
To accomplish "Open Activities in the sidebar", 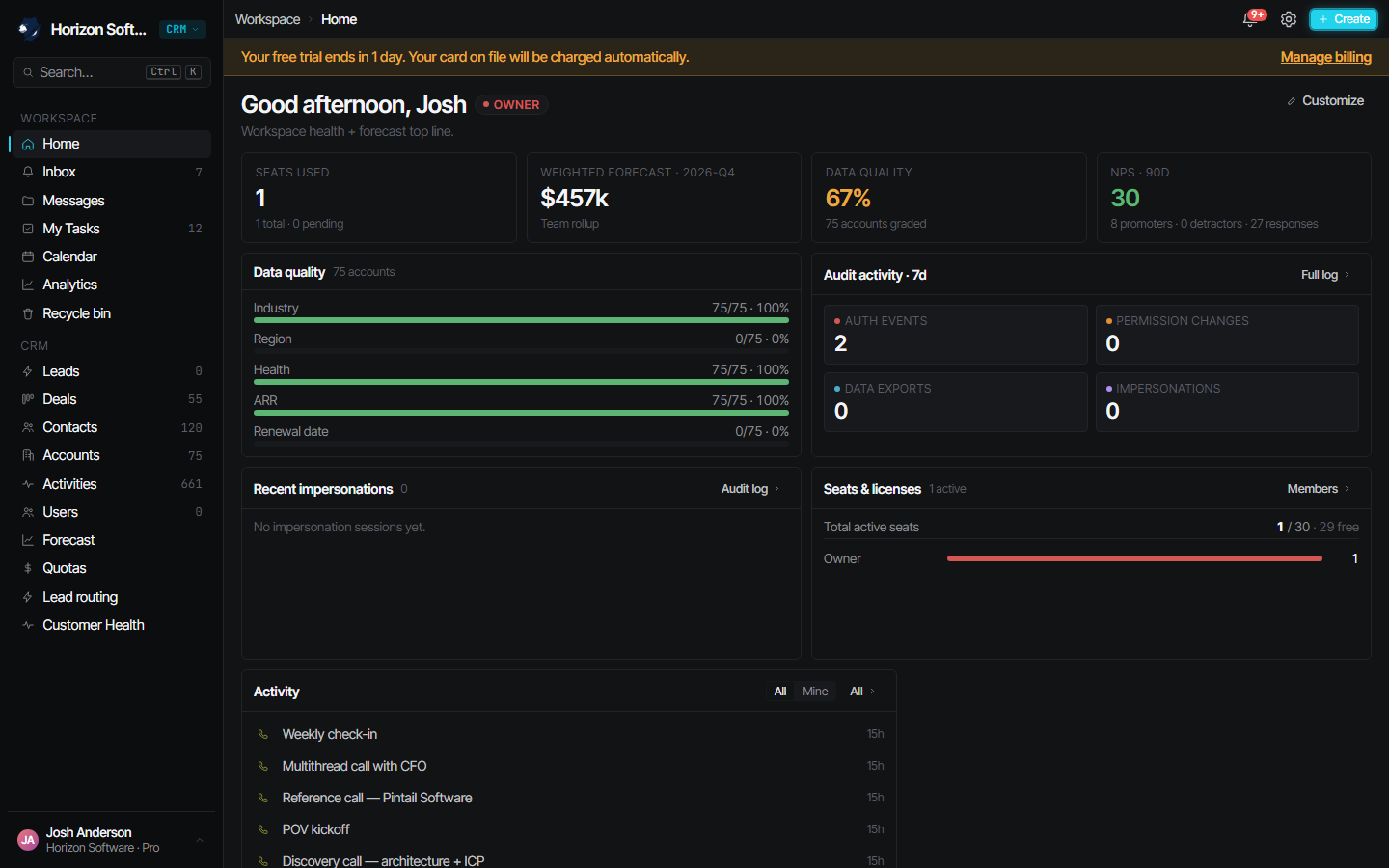I will pyautogui.click(x=110, y=484).
